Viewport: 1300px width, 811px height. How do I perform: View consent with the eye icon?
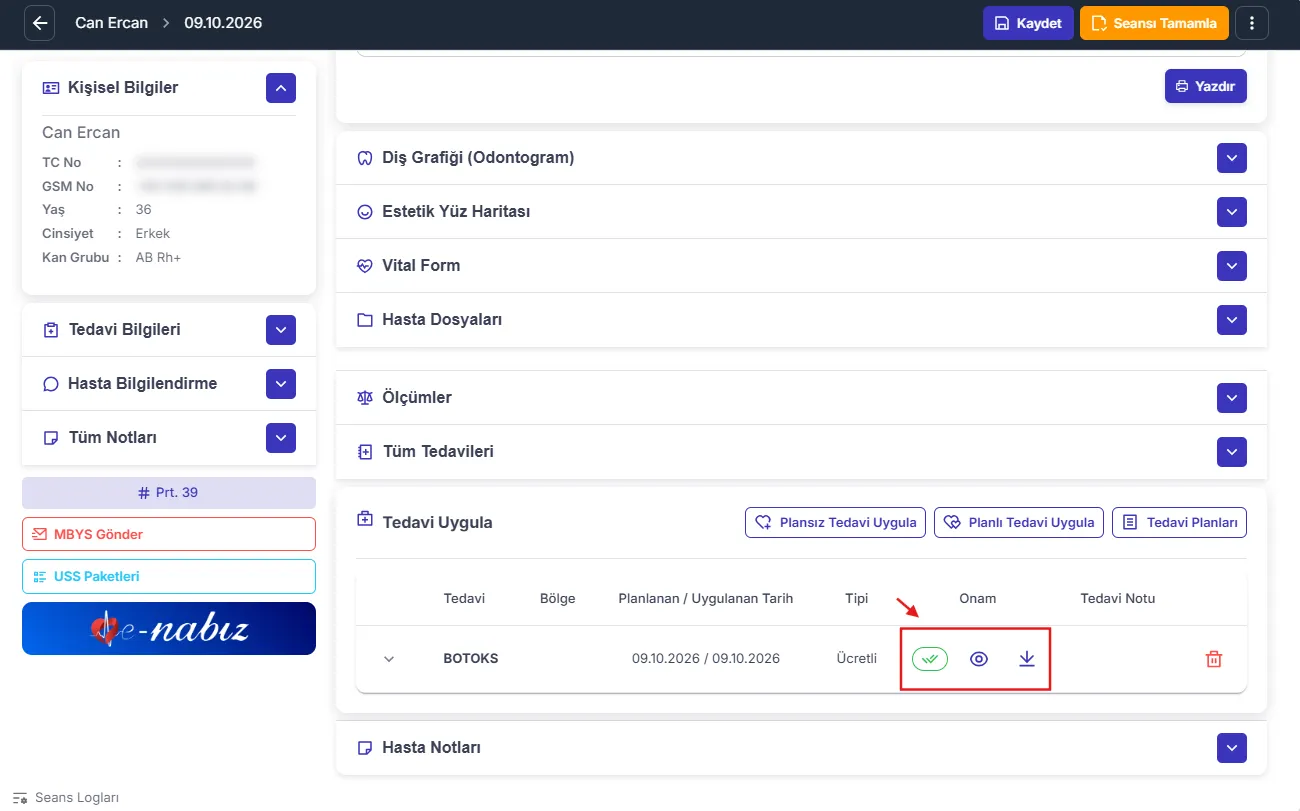click(979, 659)
